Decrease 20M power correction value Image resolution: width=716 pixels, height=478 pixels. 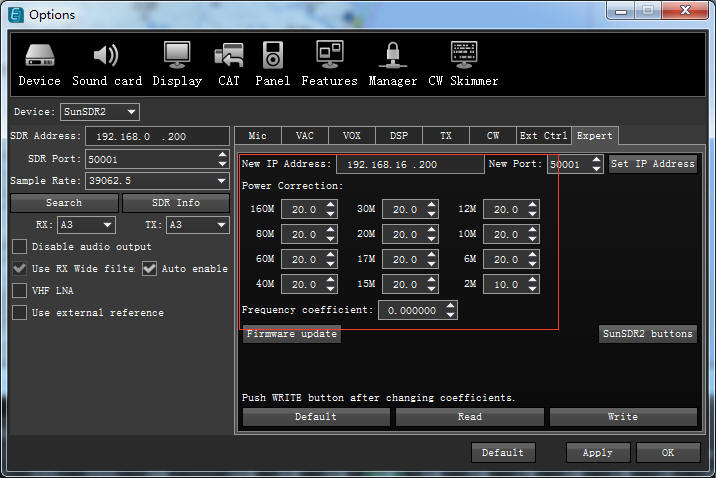point(432,239)
